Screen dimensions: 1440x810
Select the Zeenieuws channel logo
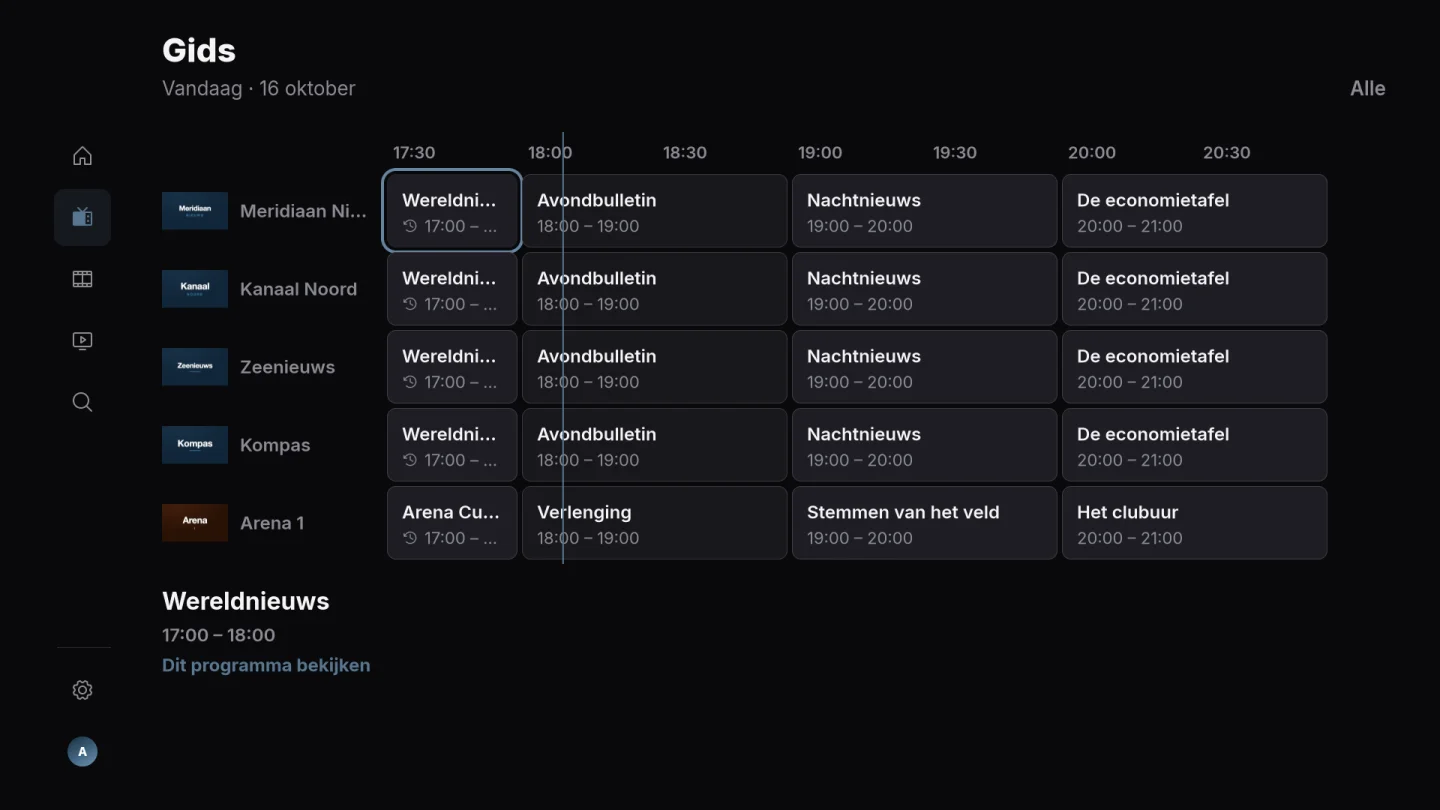pos(195,367)
